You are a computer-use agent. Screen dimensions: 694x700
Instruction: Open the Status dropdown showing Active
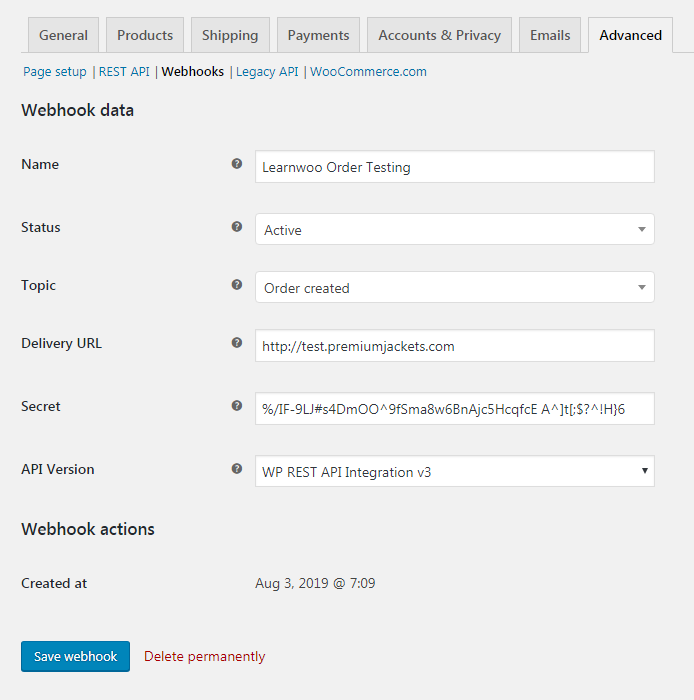[x=455, y=229]
